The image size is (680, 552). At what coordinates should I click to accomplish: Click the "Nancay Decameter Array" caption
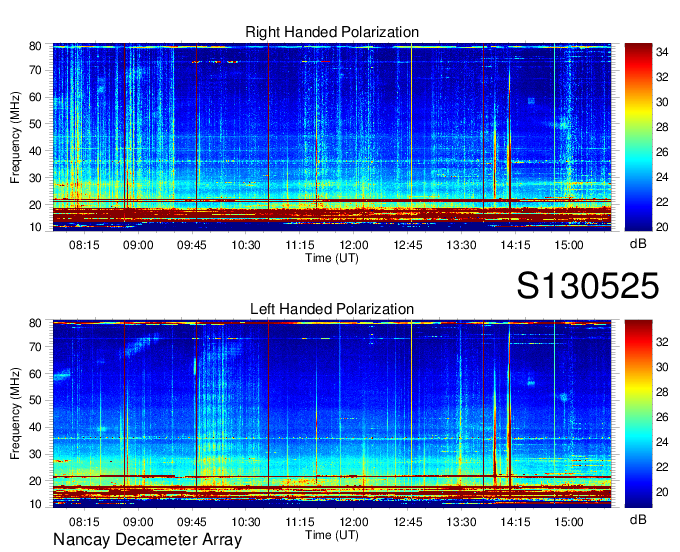coord(147,539)
